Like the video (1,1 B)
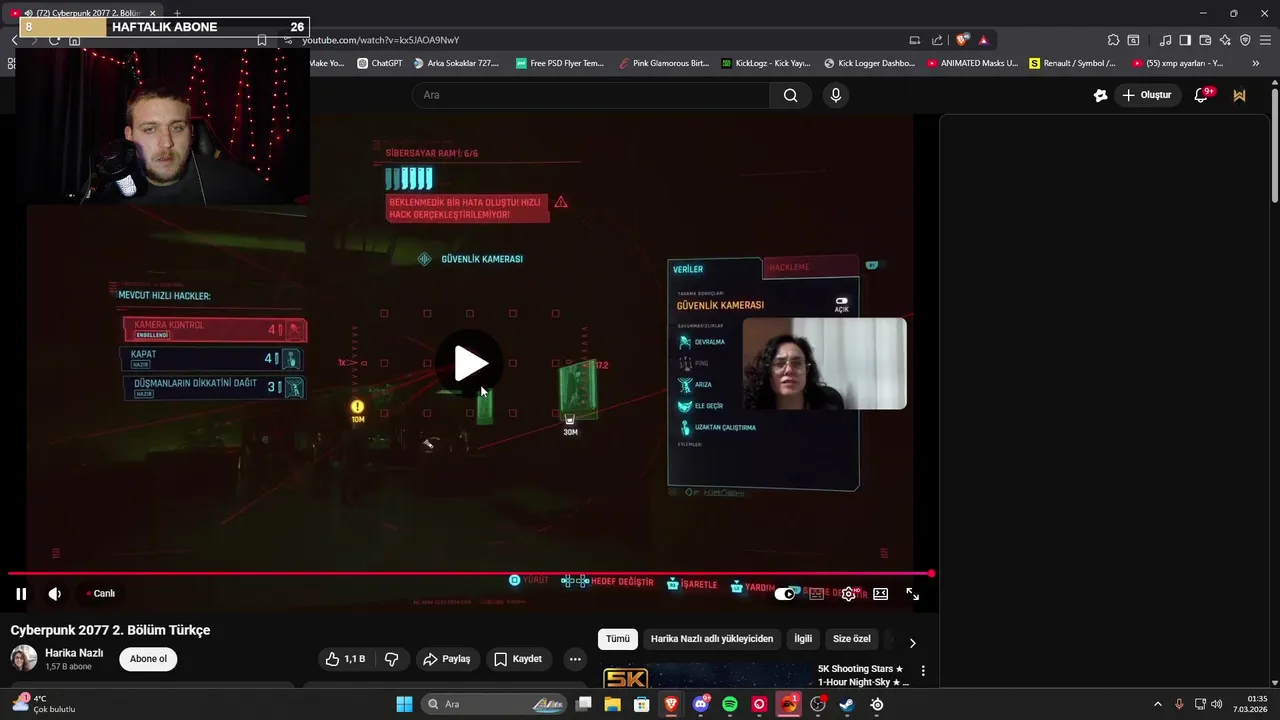The width and height of the screenshot is (1280, 720). (x=345, y=659)
